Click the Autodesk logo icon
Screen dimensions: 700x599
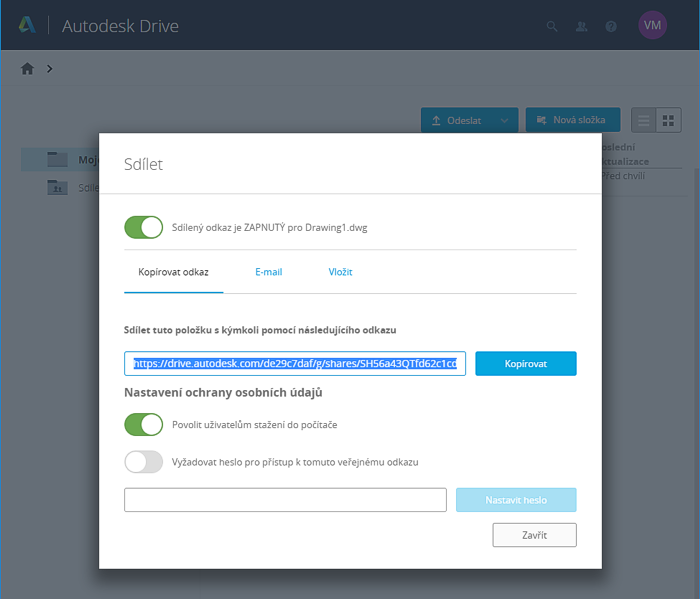27,25
